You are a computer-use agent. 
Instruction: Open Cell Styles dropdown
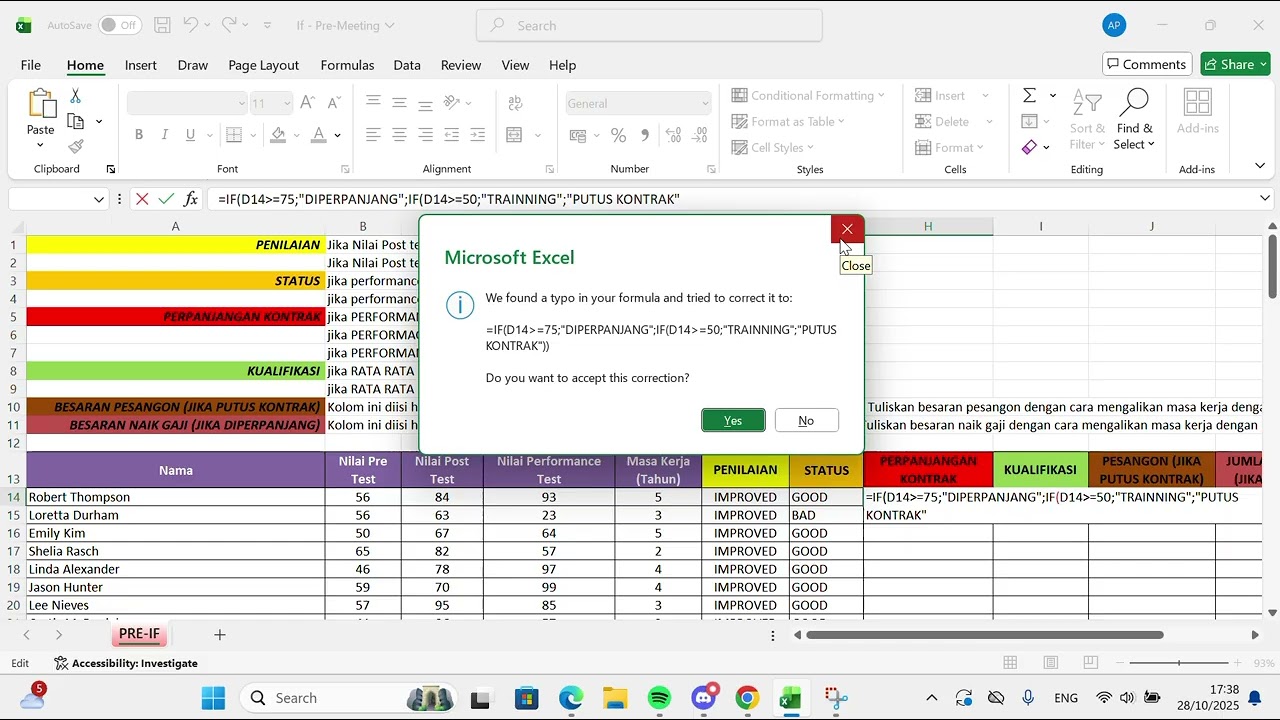(775, 147)
